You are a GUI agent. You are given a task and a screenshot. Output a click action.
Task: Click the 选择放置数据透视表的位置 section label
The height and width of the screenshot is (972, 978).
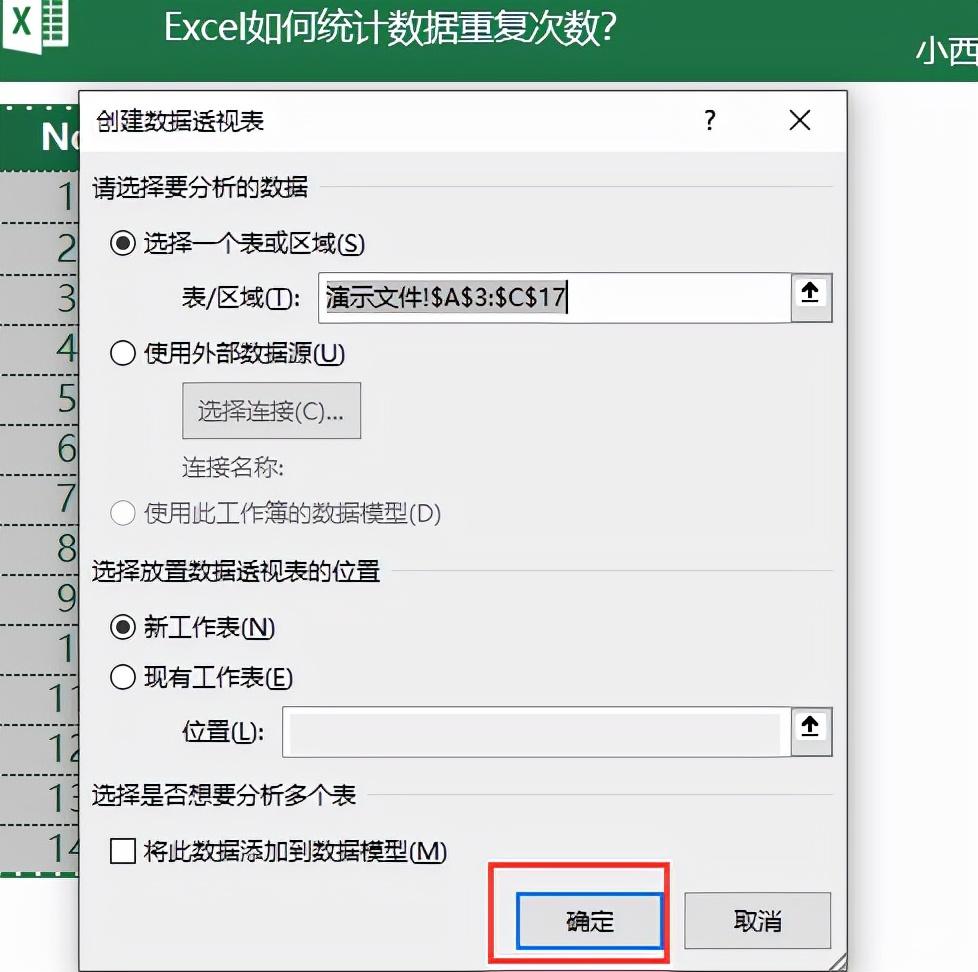(236, 571)
